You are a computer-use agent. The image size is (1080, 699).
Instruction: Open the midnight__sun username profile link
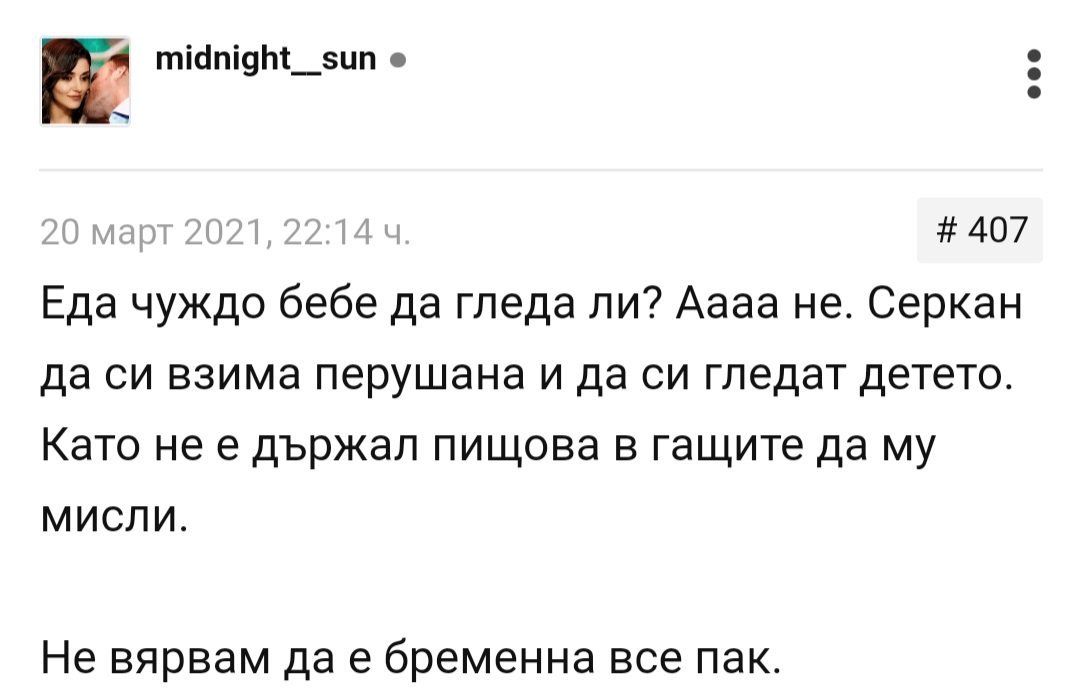point(266,61)
